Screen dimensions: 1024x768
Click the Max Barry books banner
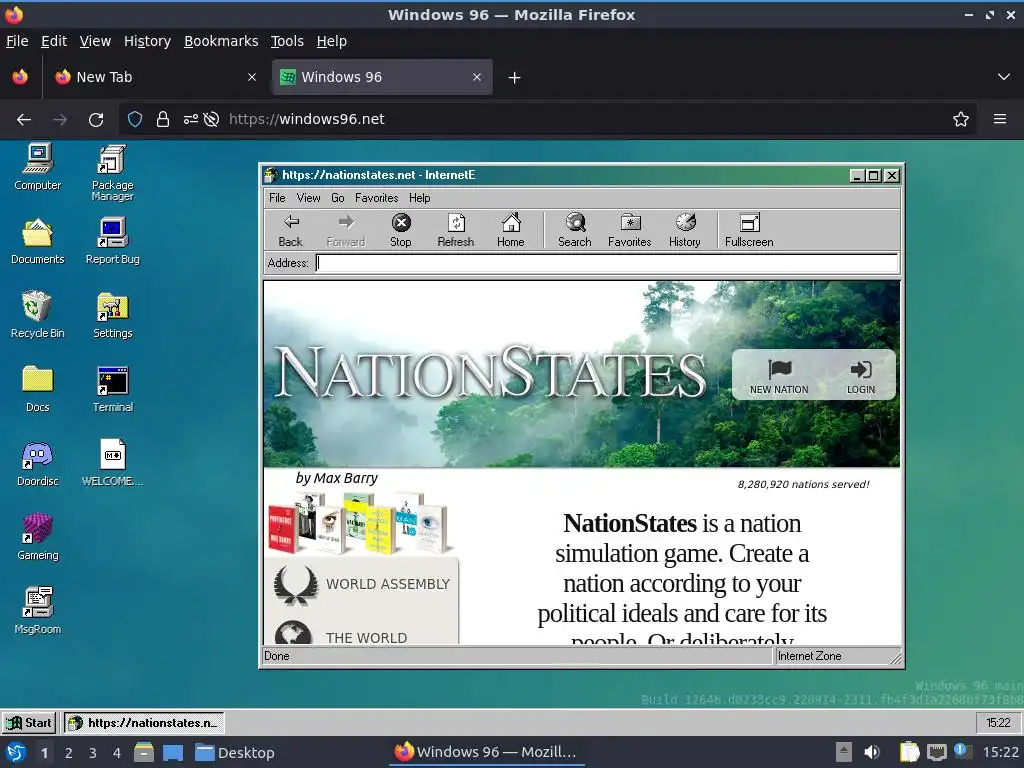[360, 523]
